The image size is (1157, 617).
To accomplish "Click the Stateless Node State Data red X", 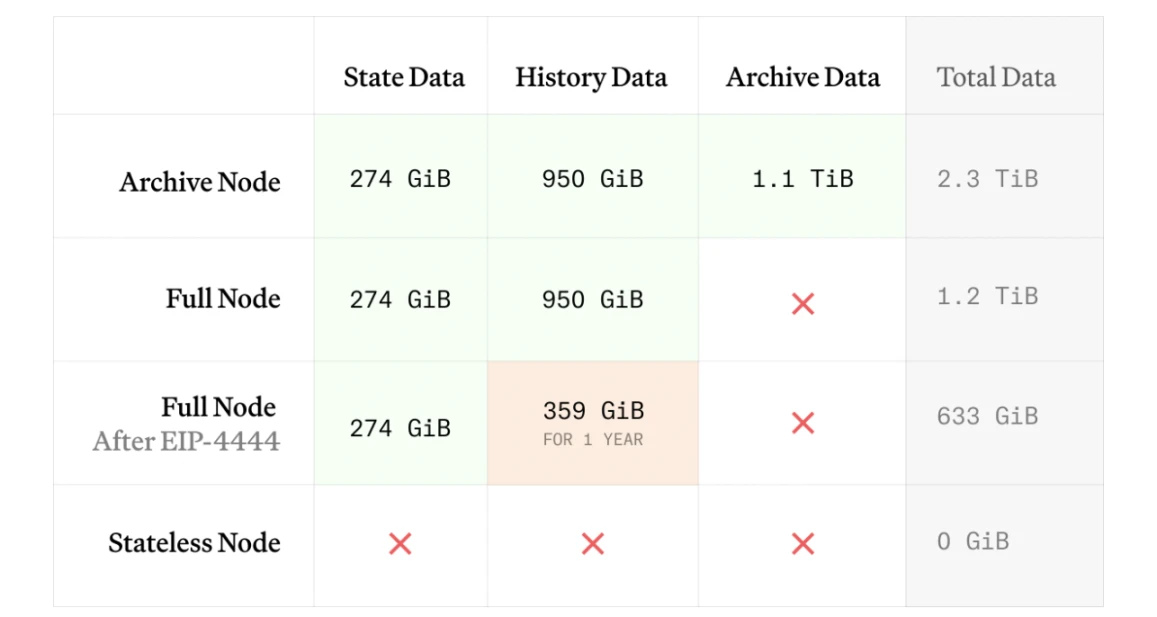I will 400,544.
